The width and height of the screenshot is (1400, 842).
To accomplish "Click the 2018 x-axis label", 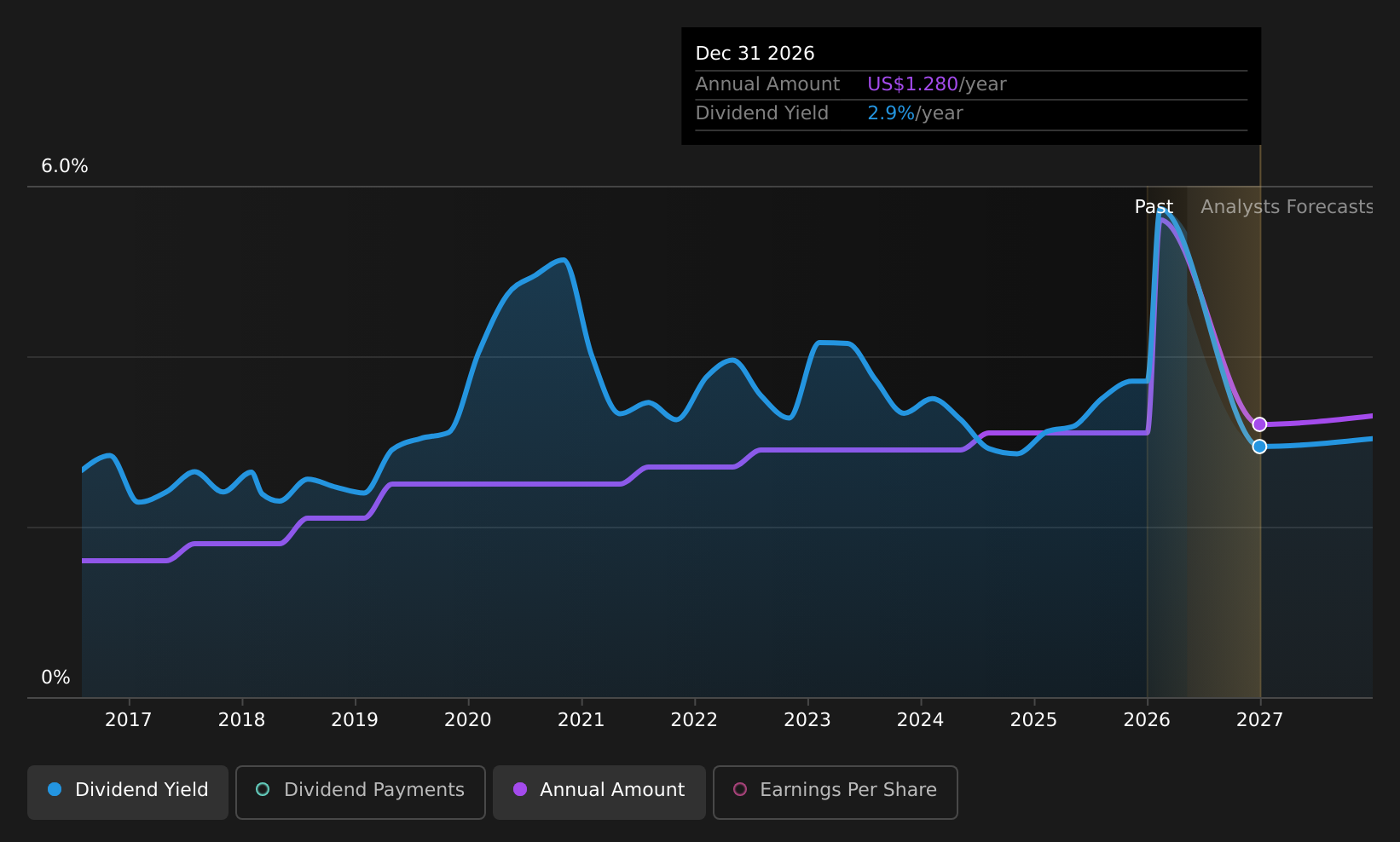I will (x=241, y=720).
